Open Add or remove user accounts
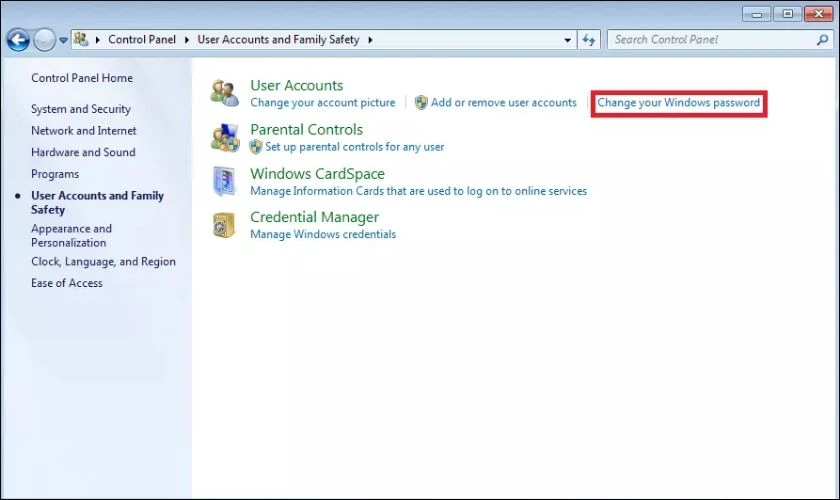840x500 pixels. tap(504, 103)
